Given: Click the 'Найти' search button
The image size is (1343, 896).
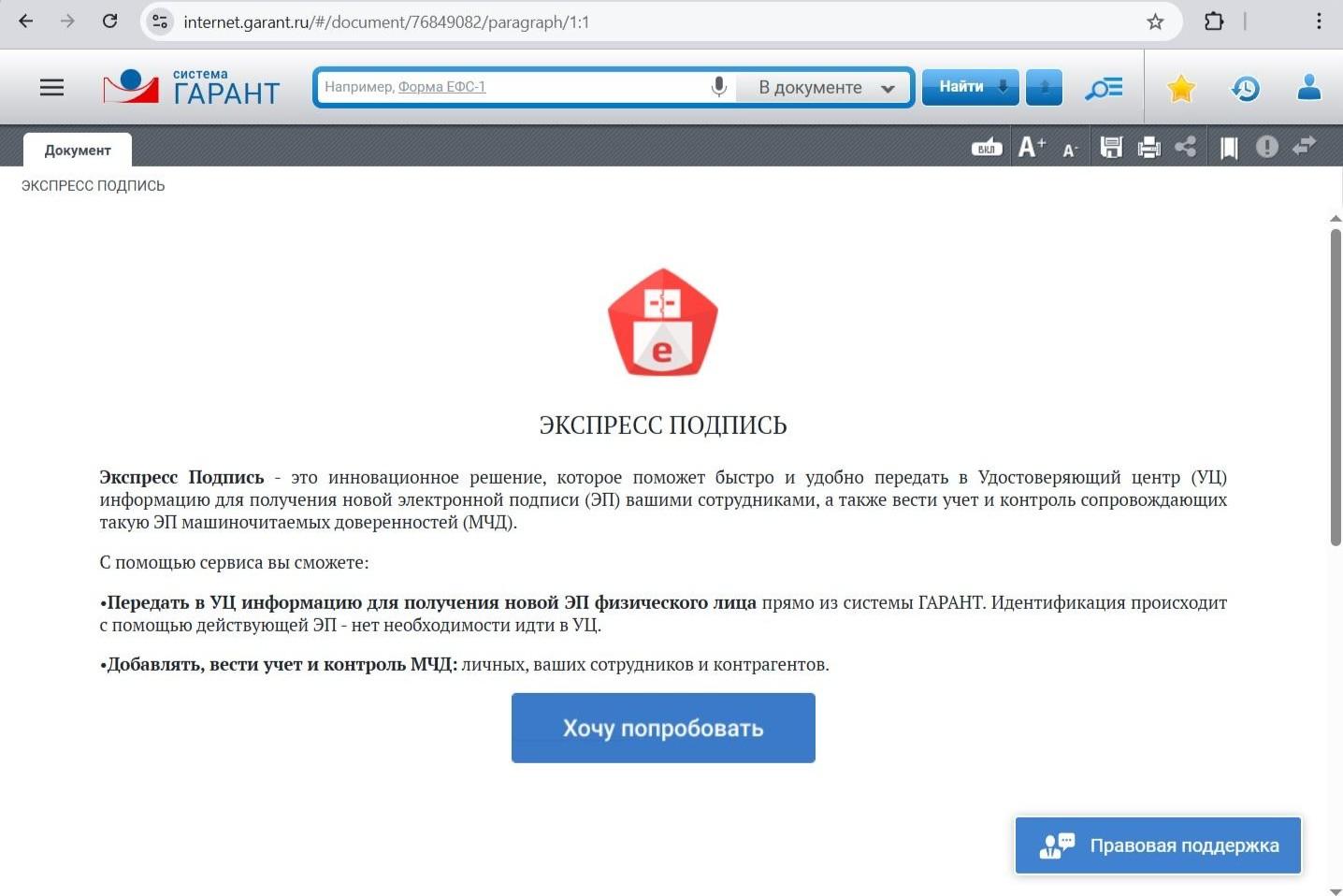Looking at the screenshot, I should tap(970, 87).
